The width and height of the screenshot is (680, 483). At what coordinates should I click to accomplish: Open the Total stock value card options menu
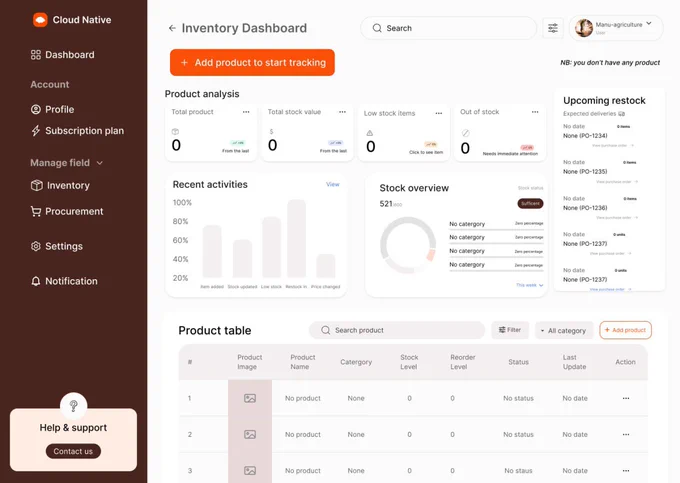pos(342,112)
